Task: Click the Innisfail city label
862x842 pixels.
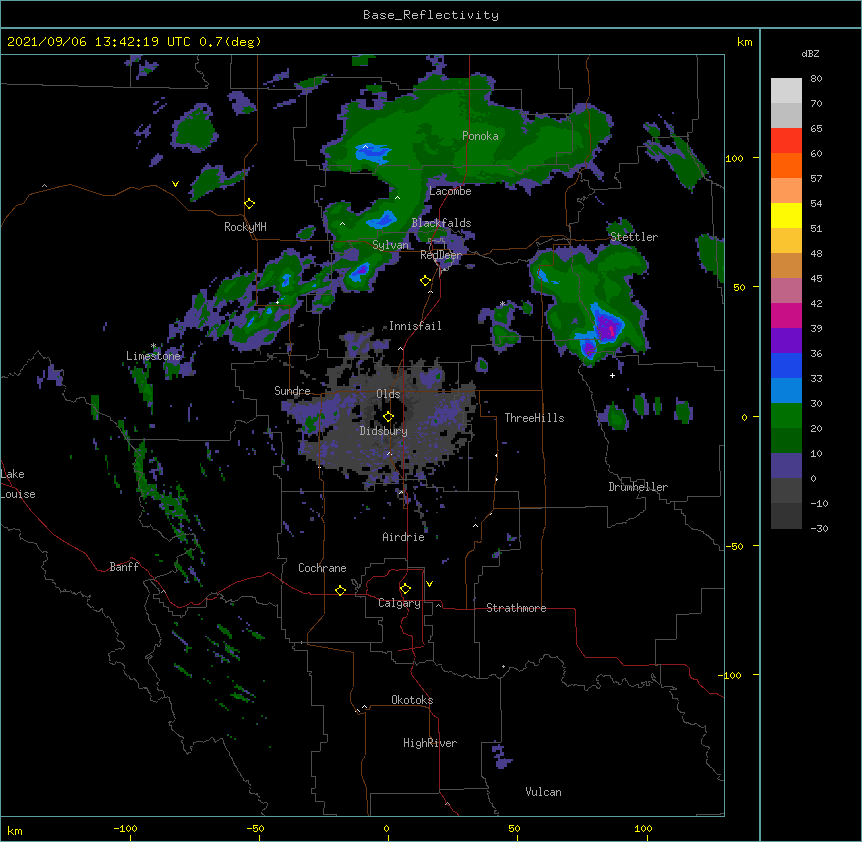Action: 415,326
